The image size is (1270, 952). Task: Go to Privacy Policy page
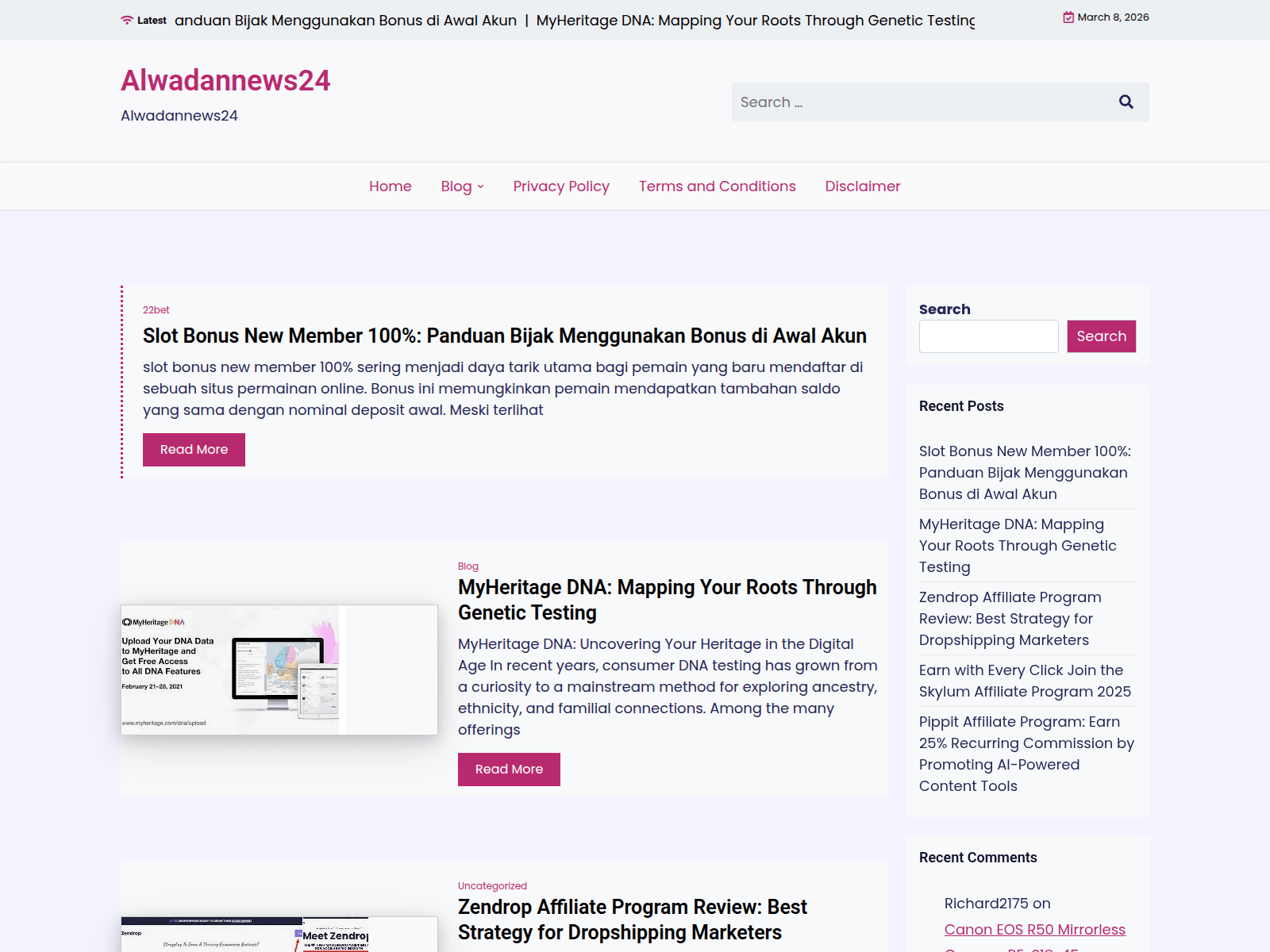[x=561, y=186]
